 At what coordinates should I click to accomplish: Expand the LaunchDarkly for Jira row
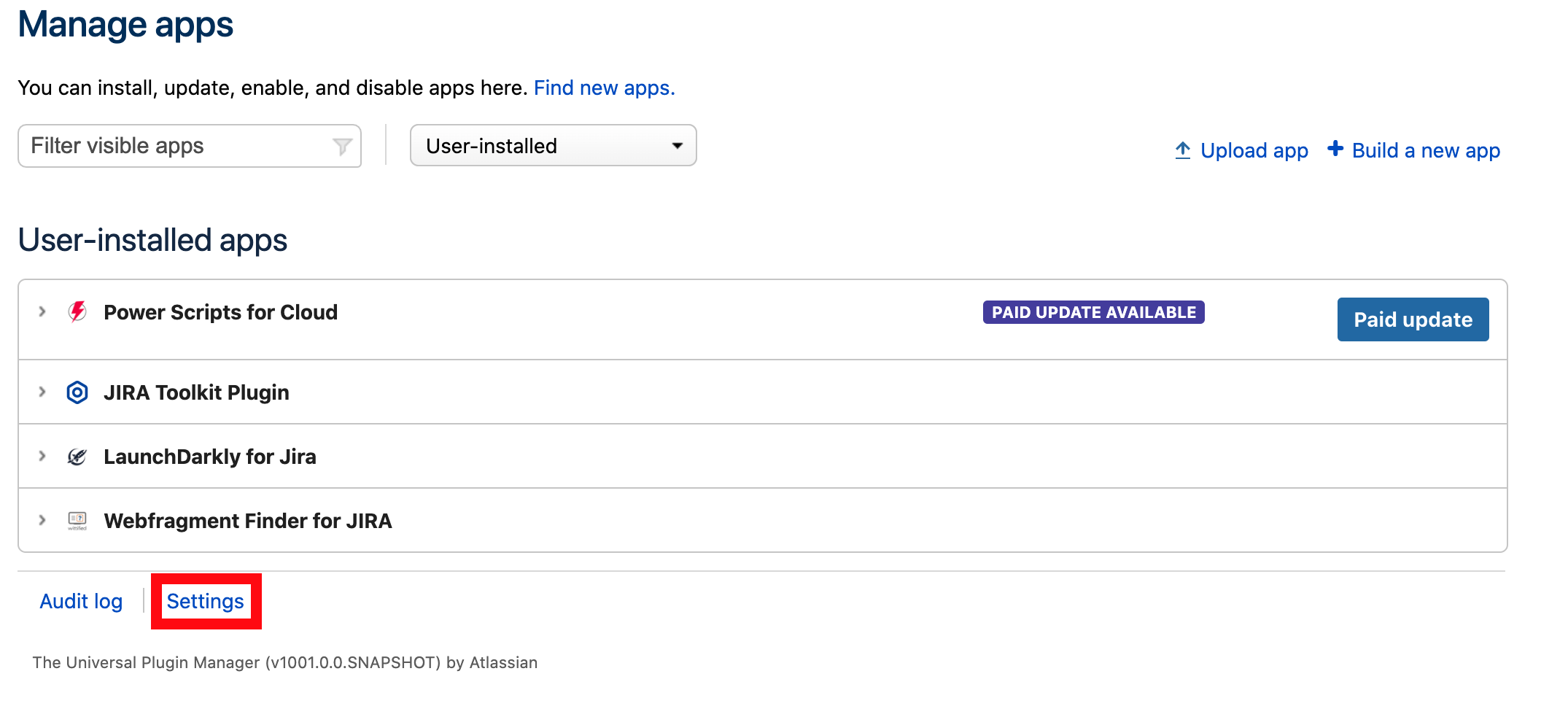click(42, 457)
